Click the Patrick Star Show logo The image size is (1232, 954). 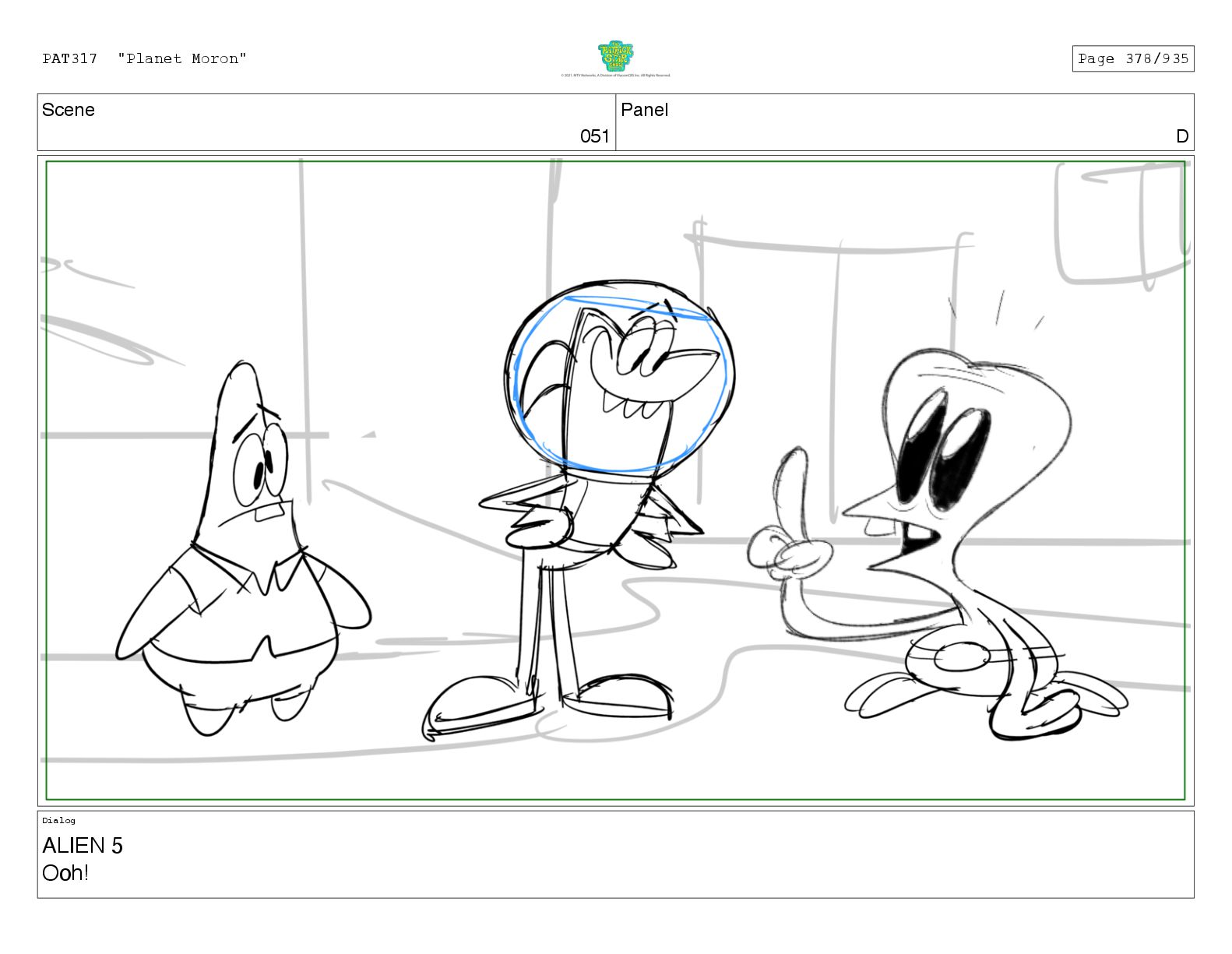615,56
